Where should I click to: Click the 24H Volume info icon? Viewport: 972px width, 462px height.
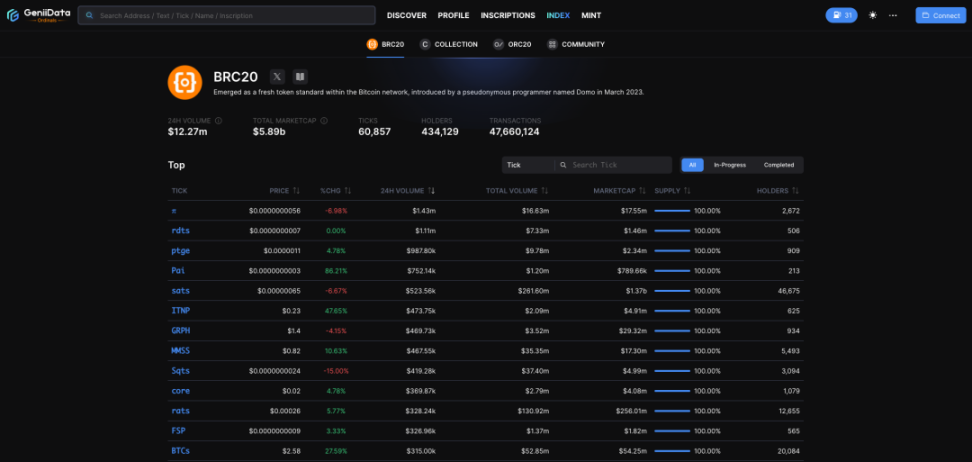click(x=218, y=121)
